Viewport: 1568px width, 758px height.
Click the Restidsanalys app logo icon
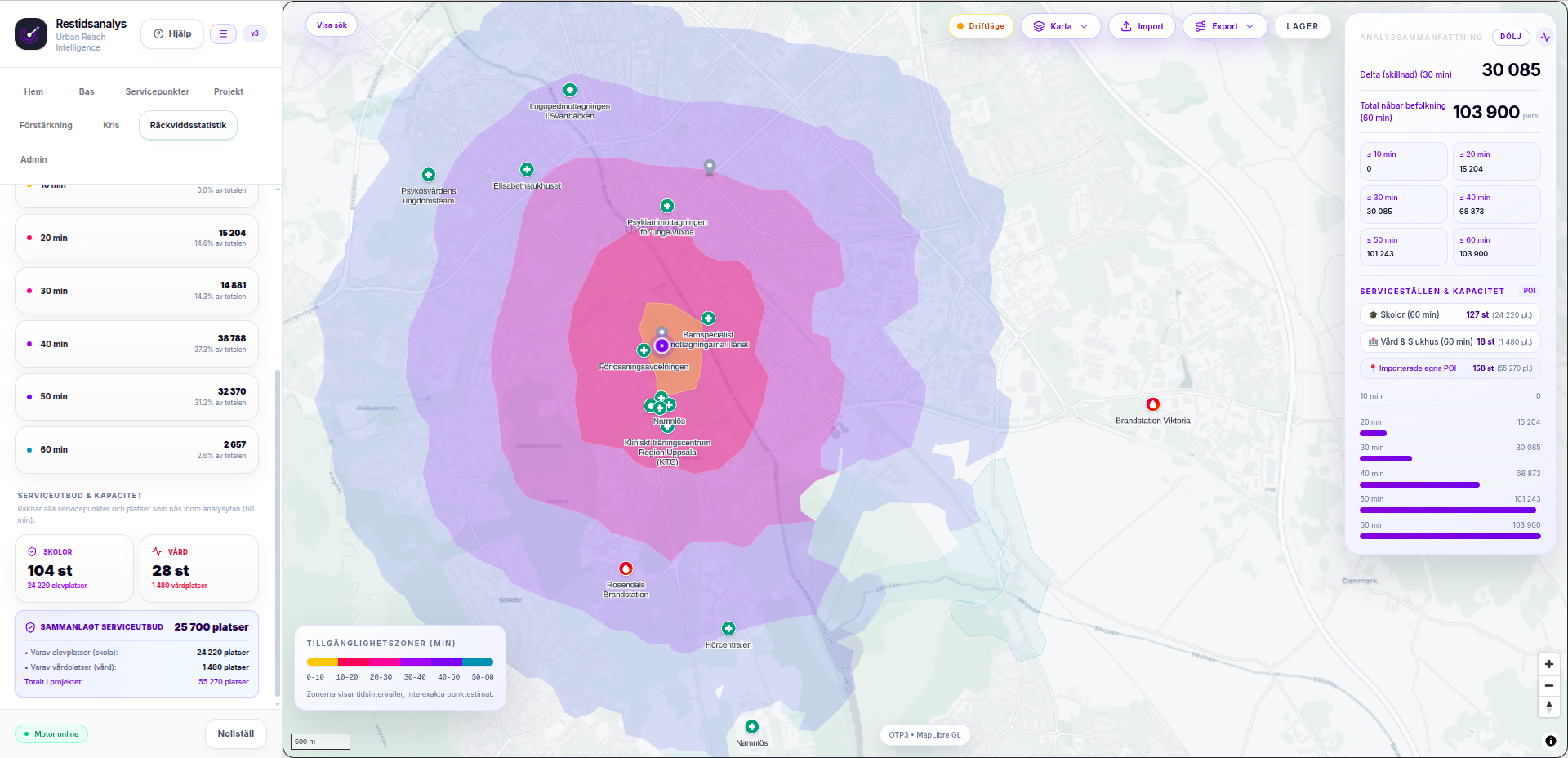(31, 34)
